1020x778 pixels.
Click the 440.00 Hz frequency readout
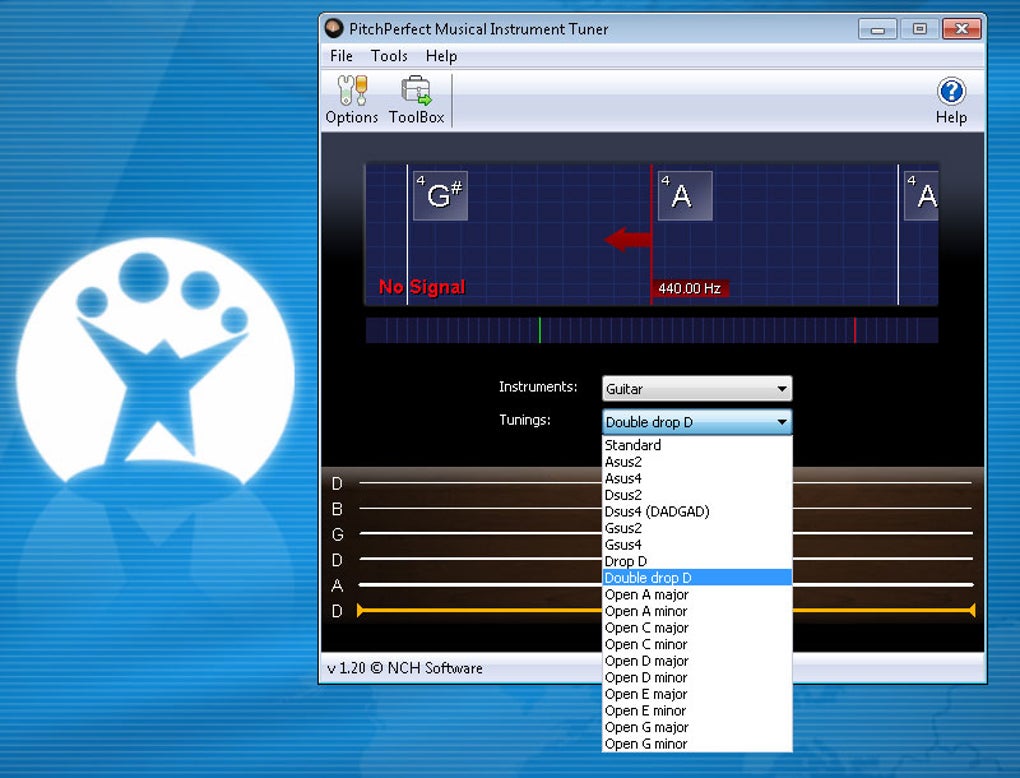[690, 288]
